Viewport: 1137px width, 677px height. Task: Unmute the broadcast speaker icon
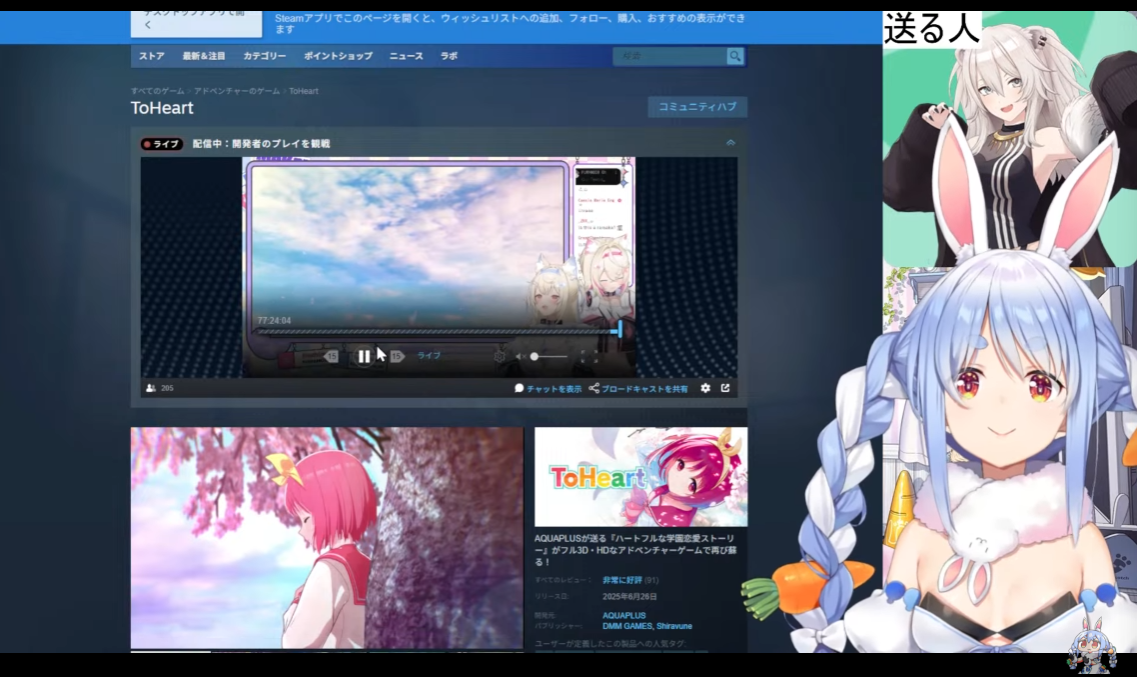coord(520,356)
